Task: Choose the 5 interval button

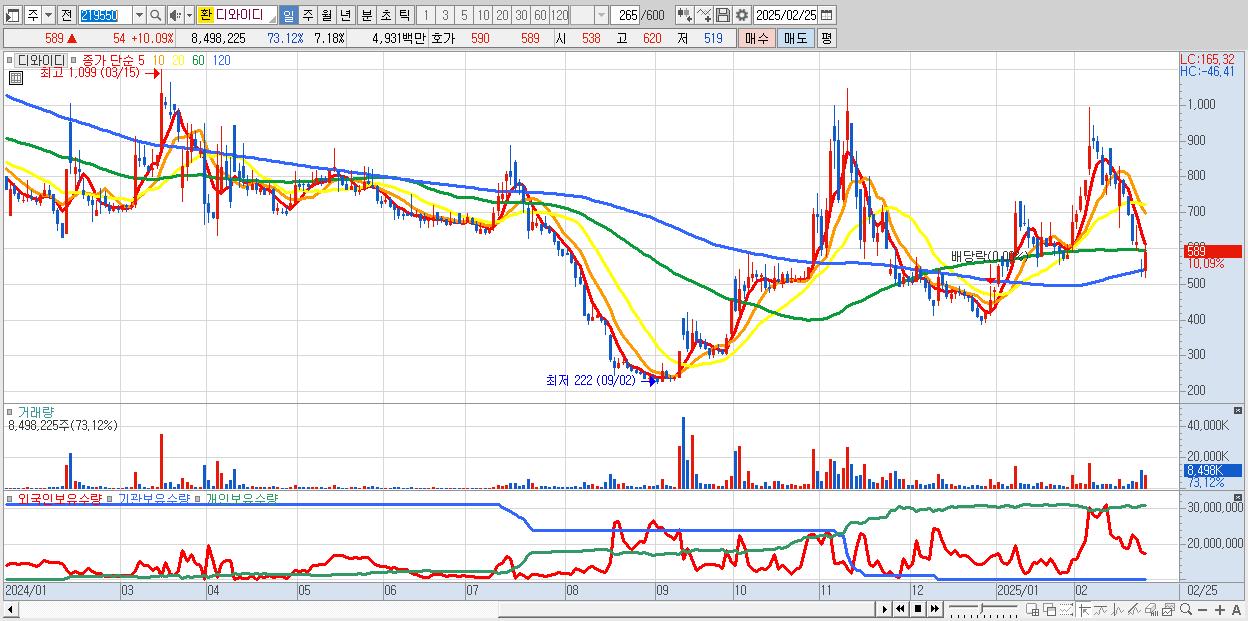Action: pos(464,15)
